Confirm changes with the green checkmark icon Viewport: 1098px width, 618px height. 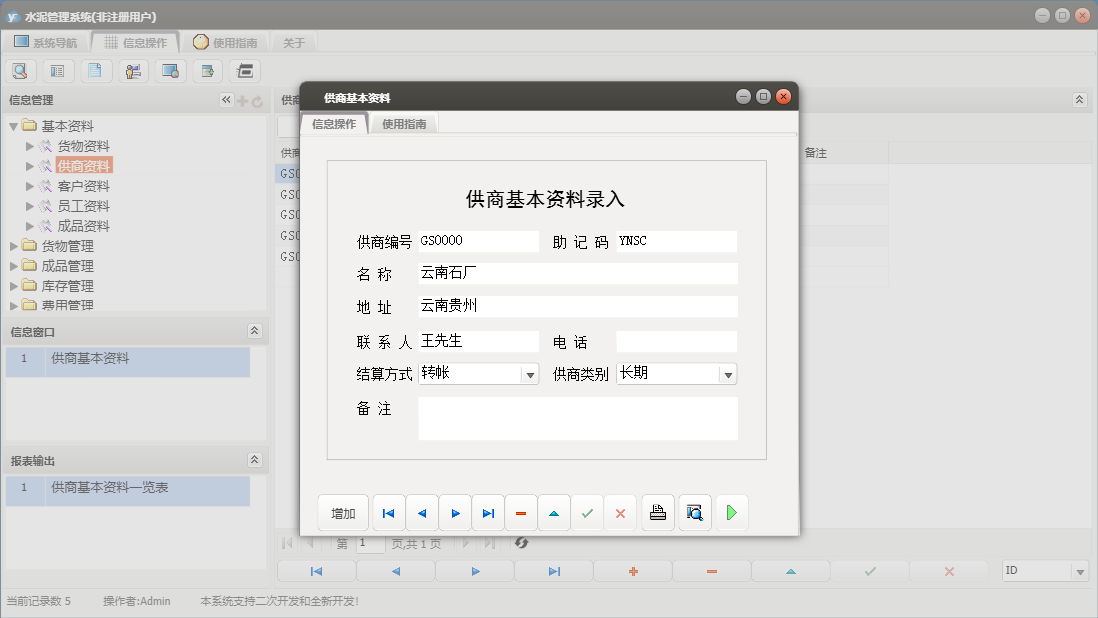point(588,512)
